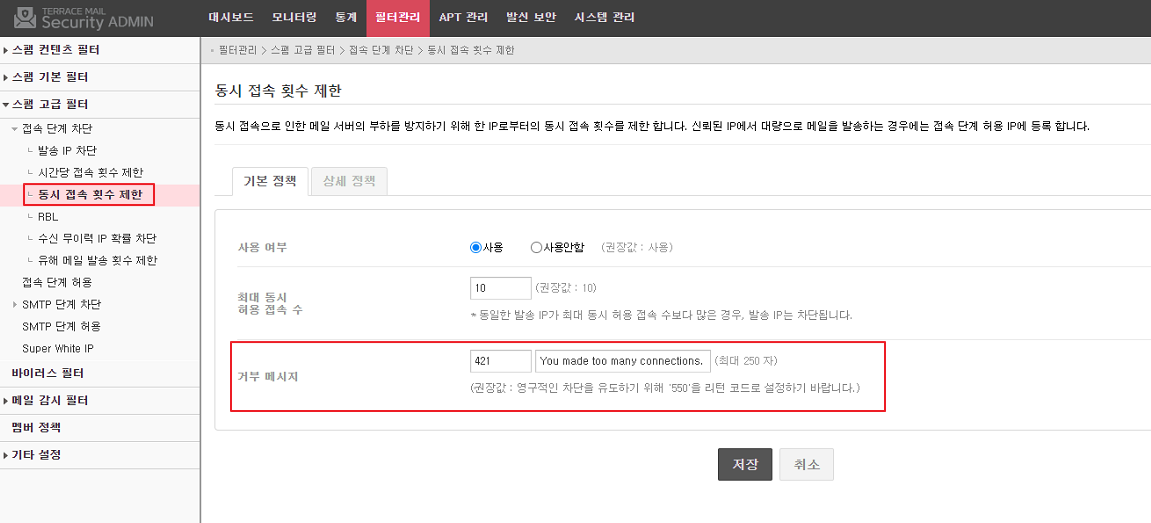Screen dimensions: 1151x523
Task: Open the APT 관리 menu
Action: 463,17
